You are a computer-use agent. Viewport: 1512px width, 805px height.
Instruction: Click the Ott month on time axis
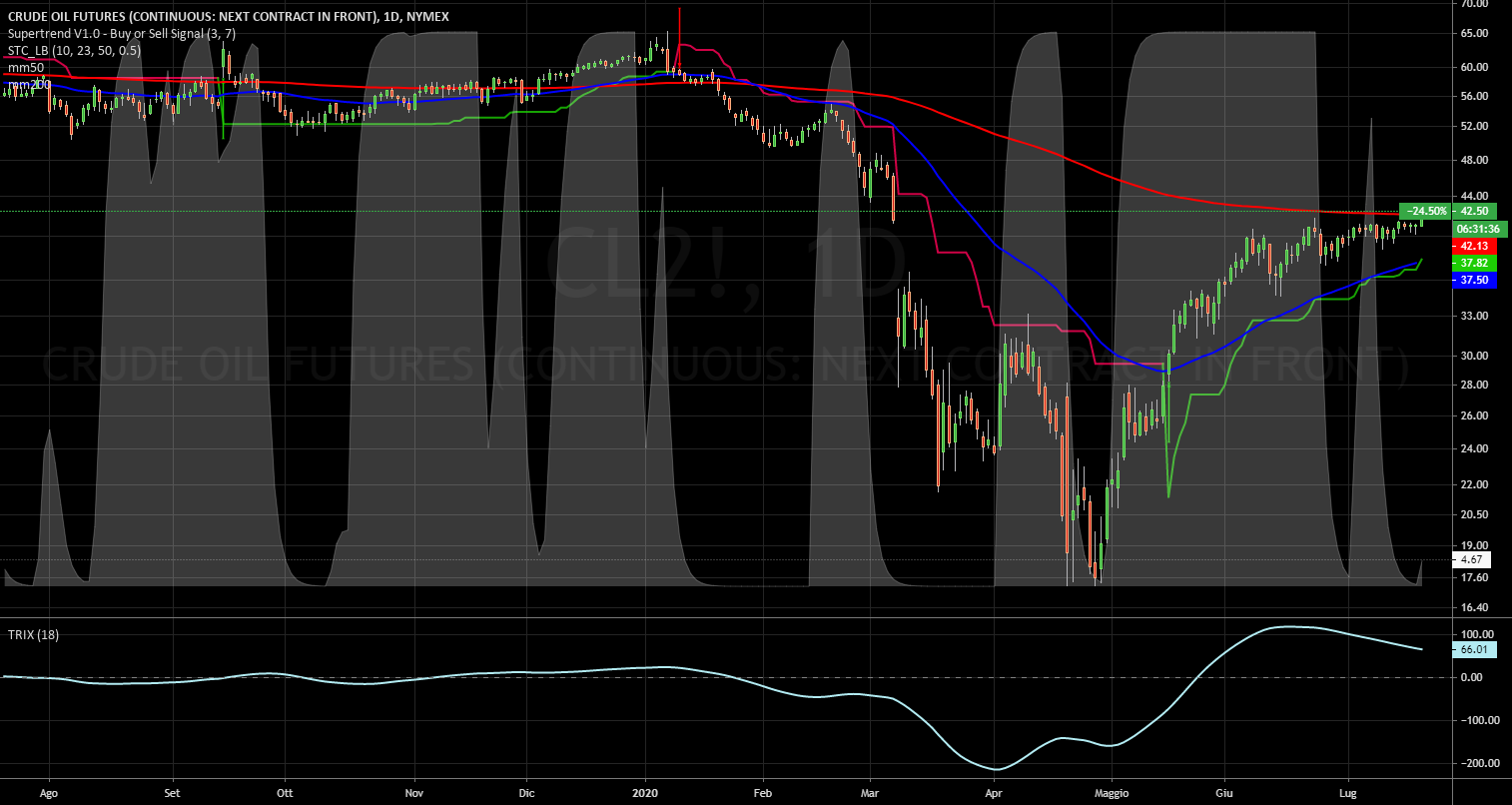(x=284, y=794)
